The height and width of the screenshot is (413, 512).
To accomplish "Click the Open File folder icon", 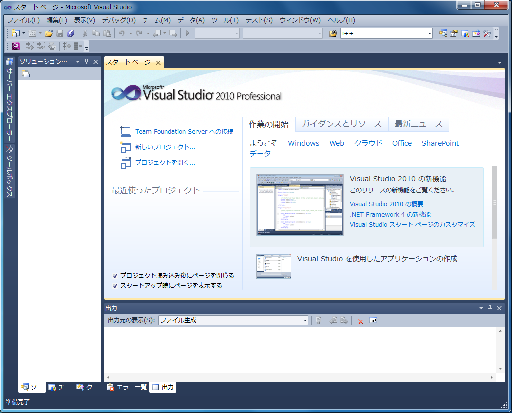I will click(x=49, y=33).
